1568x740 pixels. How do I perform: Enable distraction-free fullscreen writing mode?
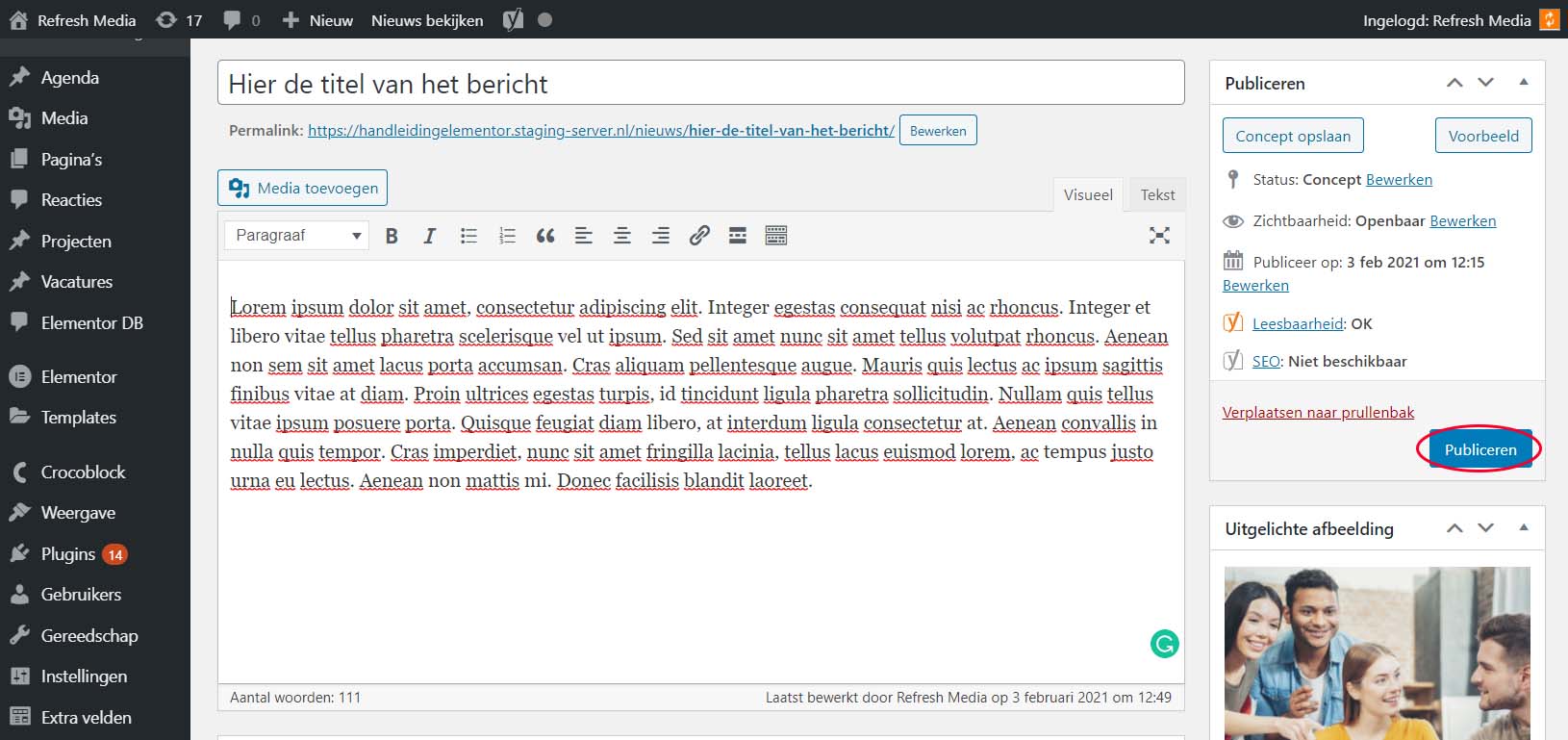(1159, 236)
